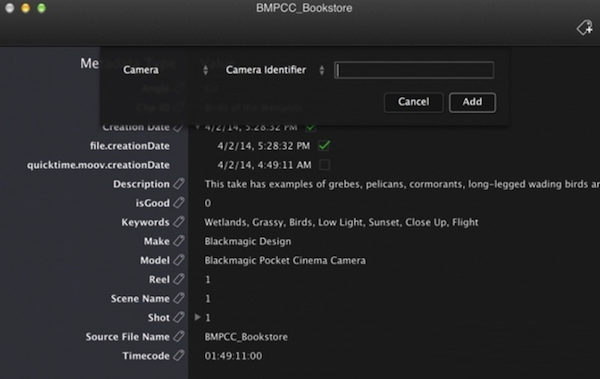Screen dimensions: 600x379
Task: Click the BMPCC_Bookstore source file name value
Action: pyautogui.click(x=246, y=337)
